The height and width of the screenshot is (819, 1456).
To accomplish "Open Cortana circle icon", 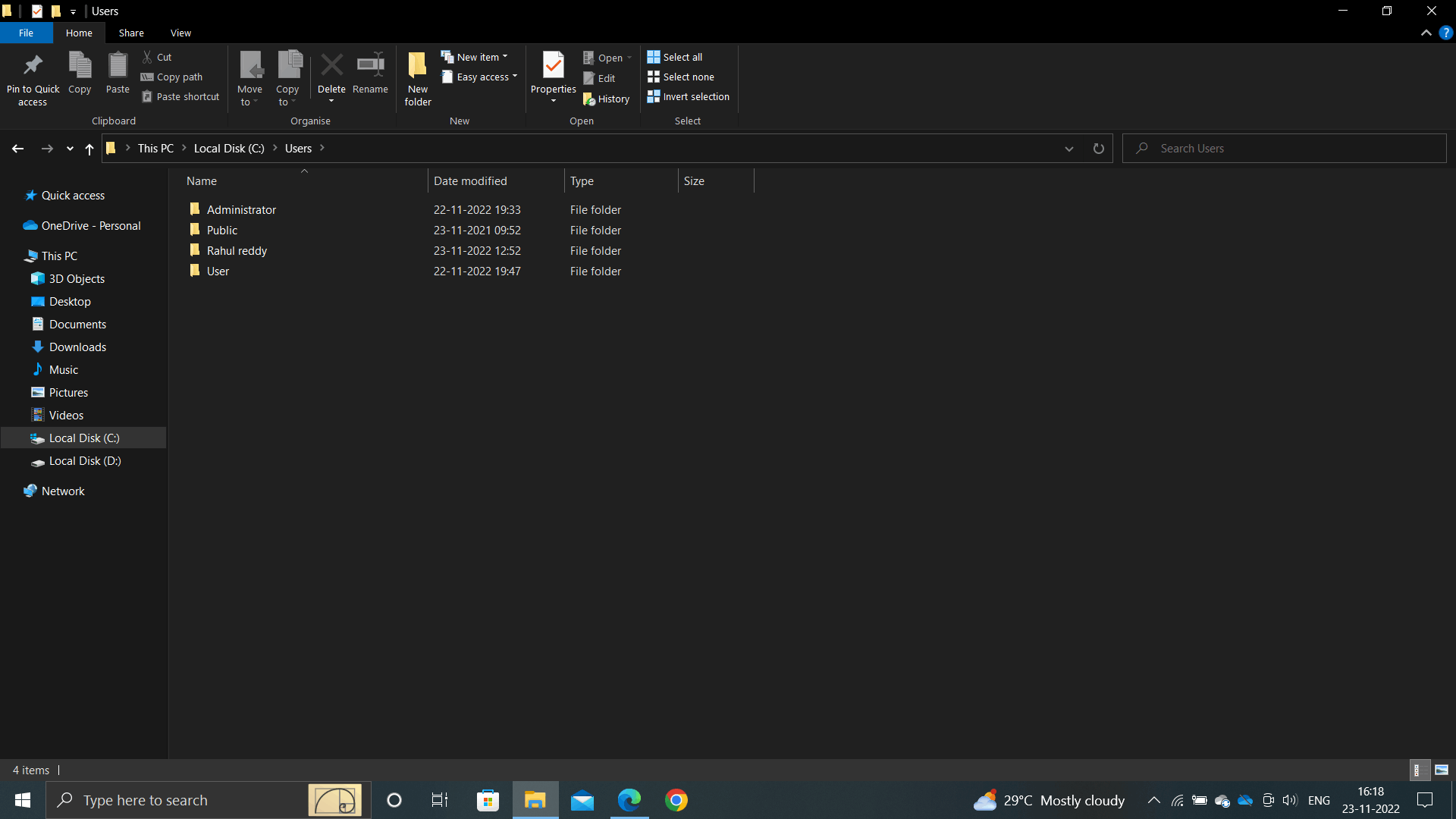I will (394, 800).
